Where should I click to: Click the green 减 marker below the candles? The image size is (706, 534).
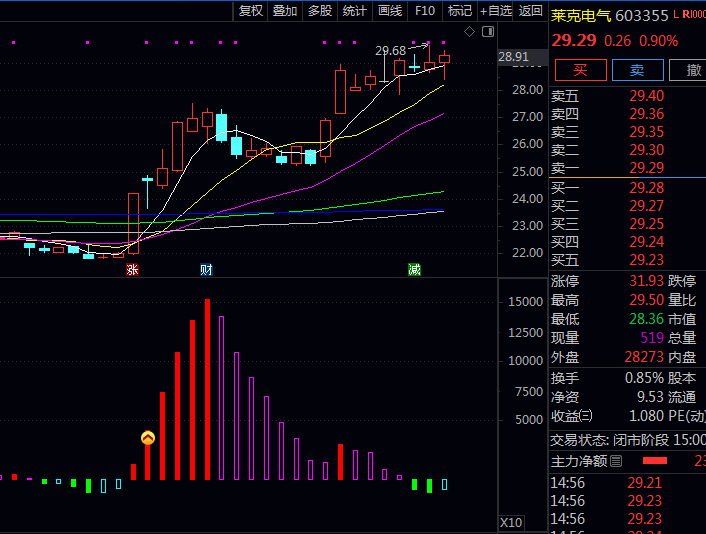click(414, 270)
